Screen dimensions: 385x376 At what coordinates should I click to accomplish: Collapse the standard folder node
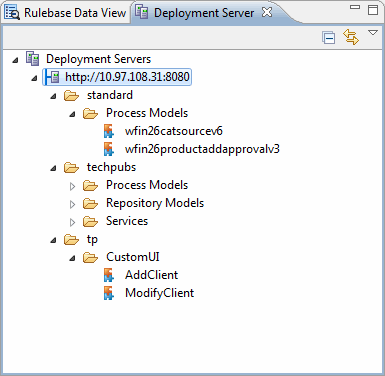point(53,96)
